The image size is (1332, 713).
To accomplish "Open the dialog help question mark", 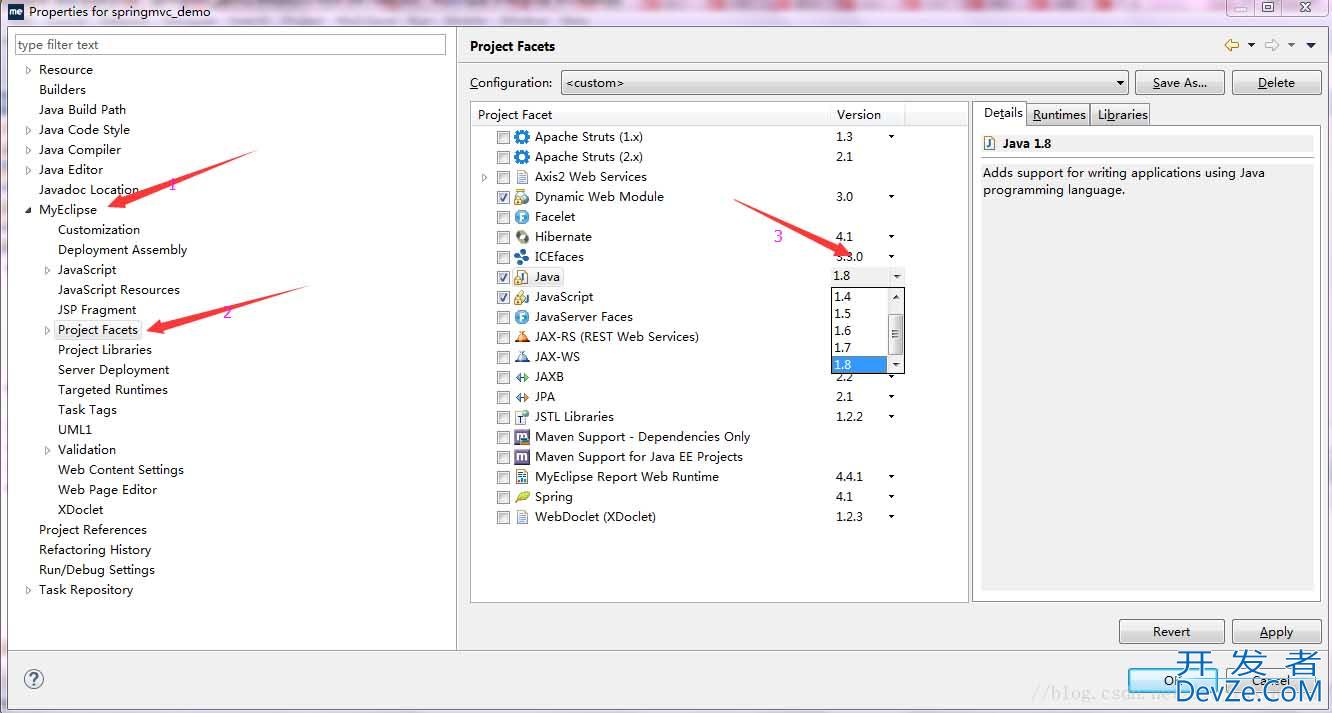I will tap(34, 679).
